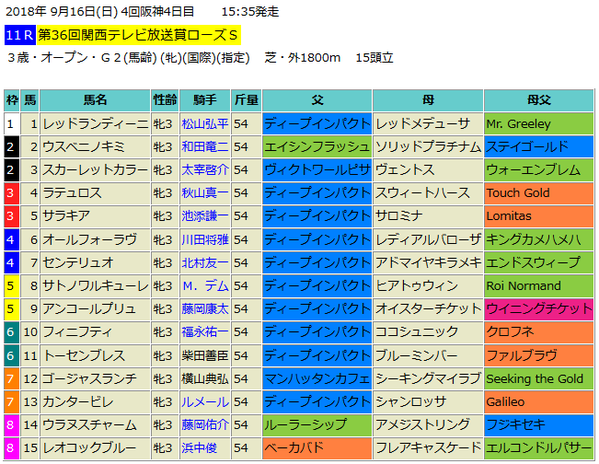Click sire cell ルーラーシップ

click(317, 425)
